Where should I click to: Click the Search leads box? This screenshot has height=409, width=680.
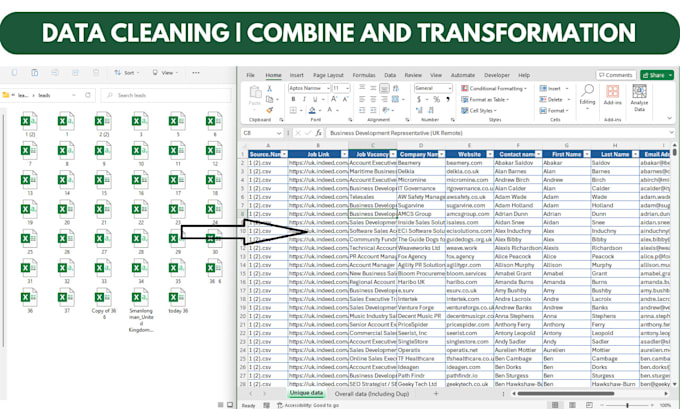point(166,95)
